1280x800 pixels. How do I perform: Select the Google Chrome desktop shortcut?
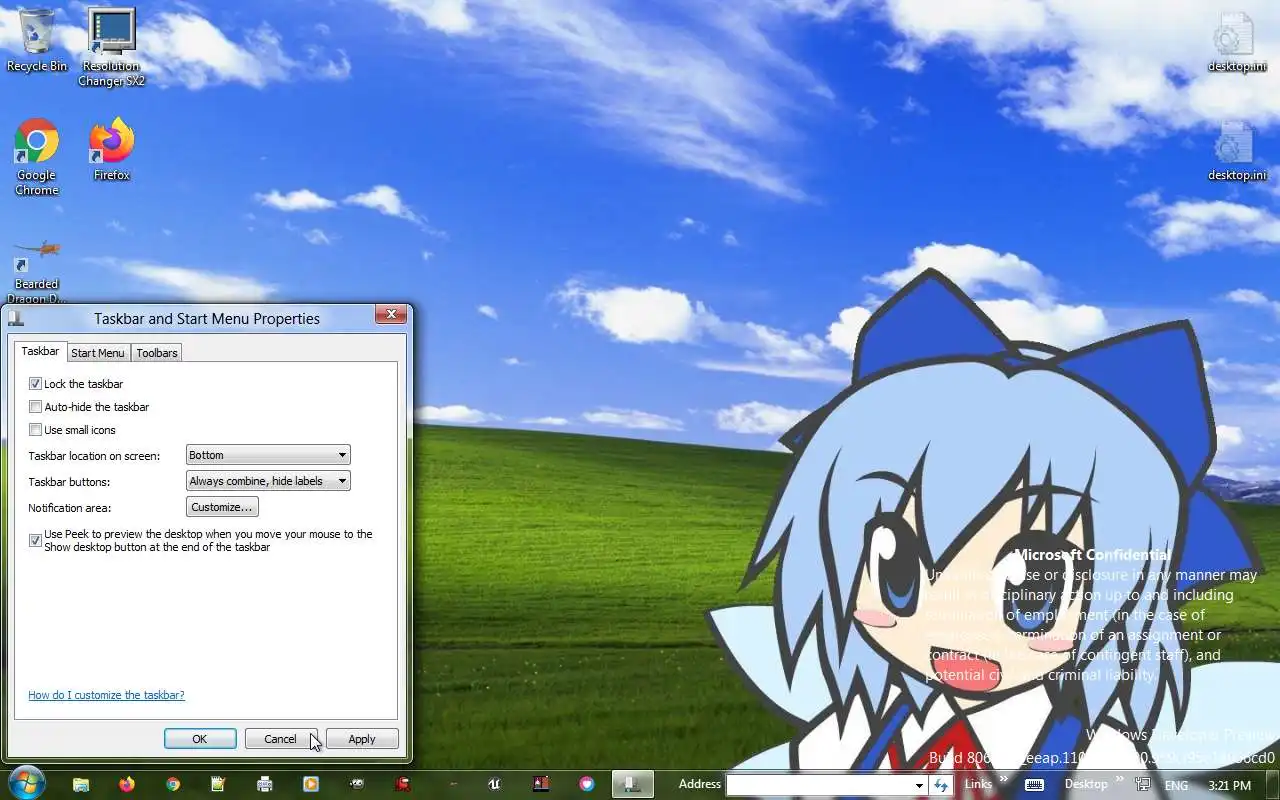point(37,157)
